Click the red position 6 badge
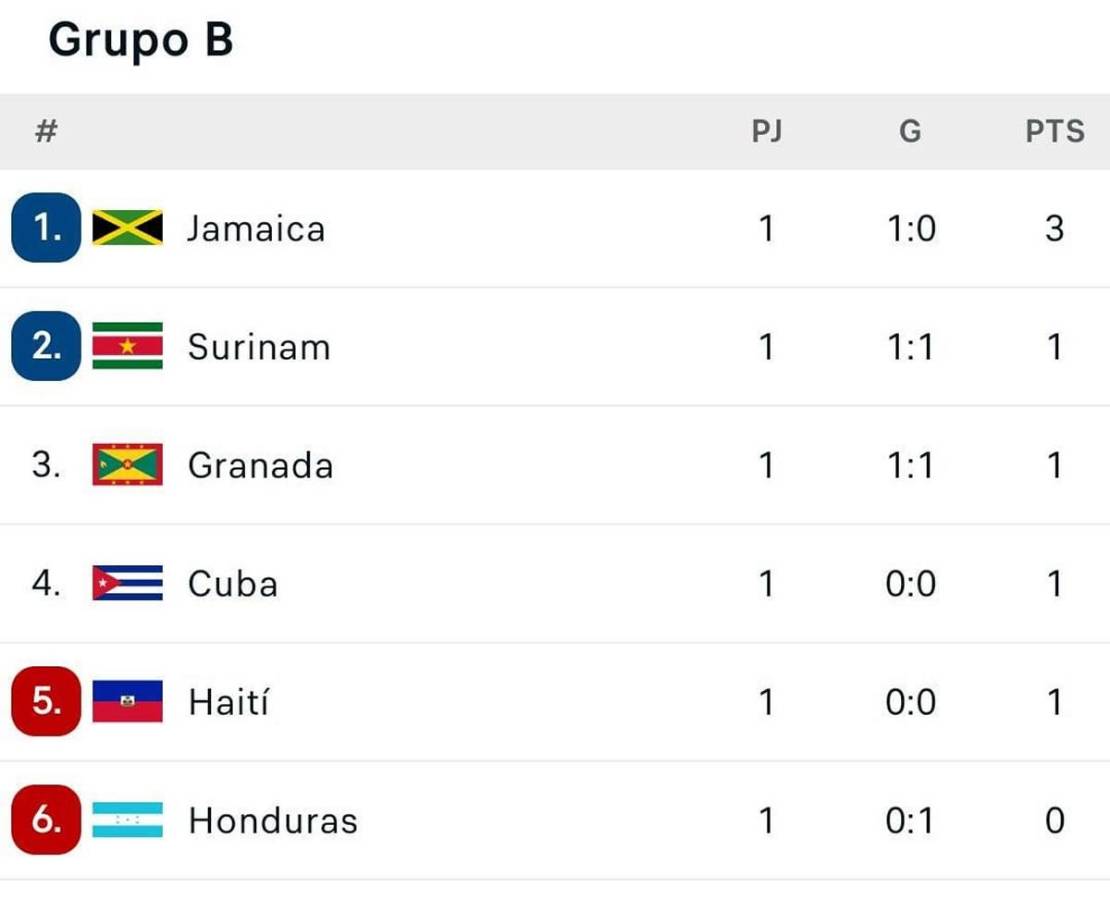1110x900 pixels. (46, 820)
